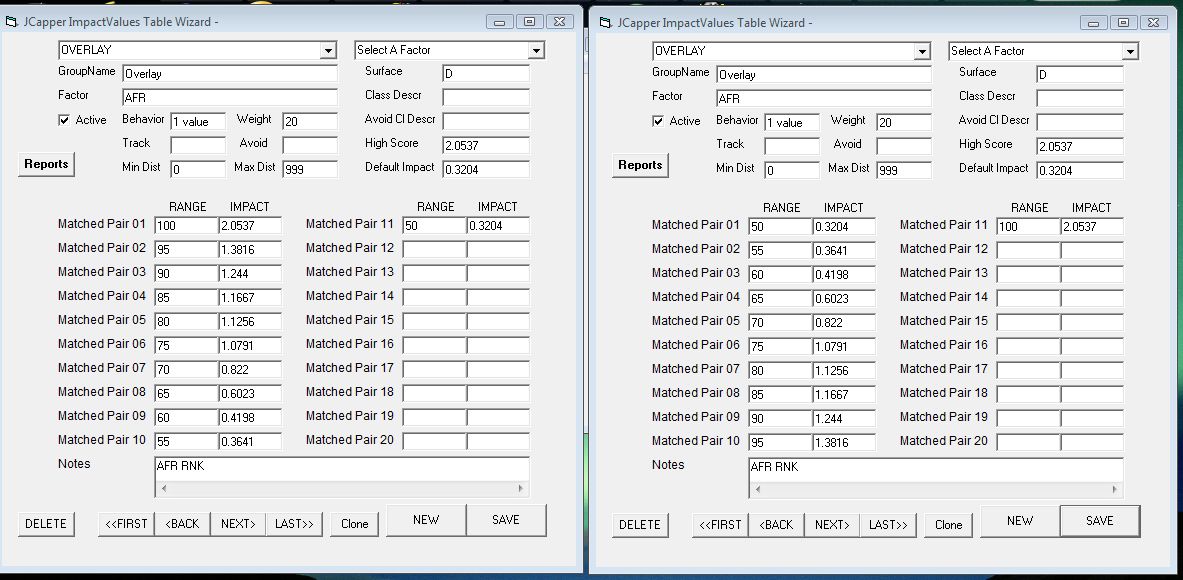Click Notes scrollbar right arrow in right window
The height and width of the screenshot is (580, 1183).
pyautogui.click(x=1114, y=489)
